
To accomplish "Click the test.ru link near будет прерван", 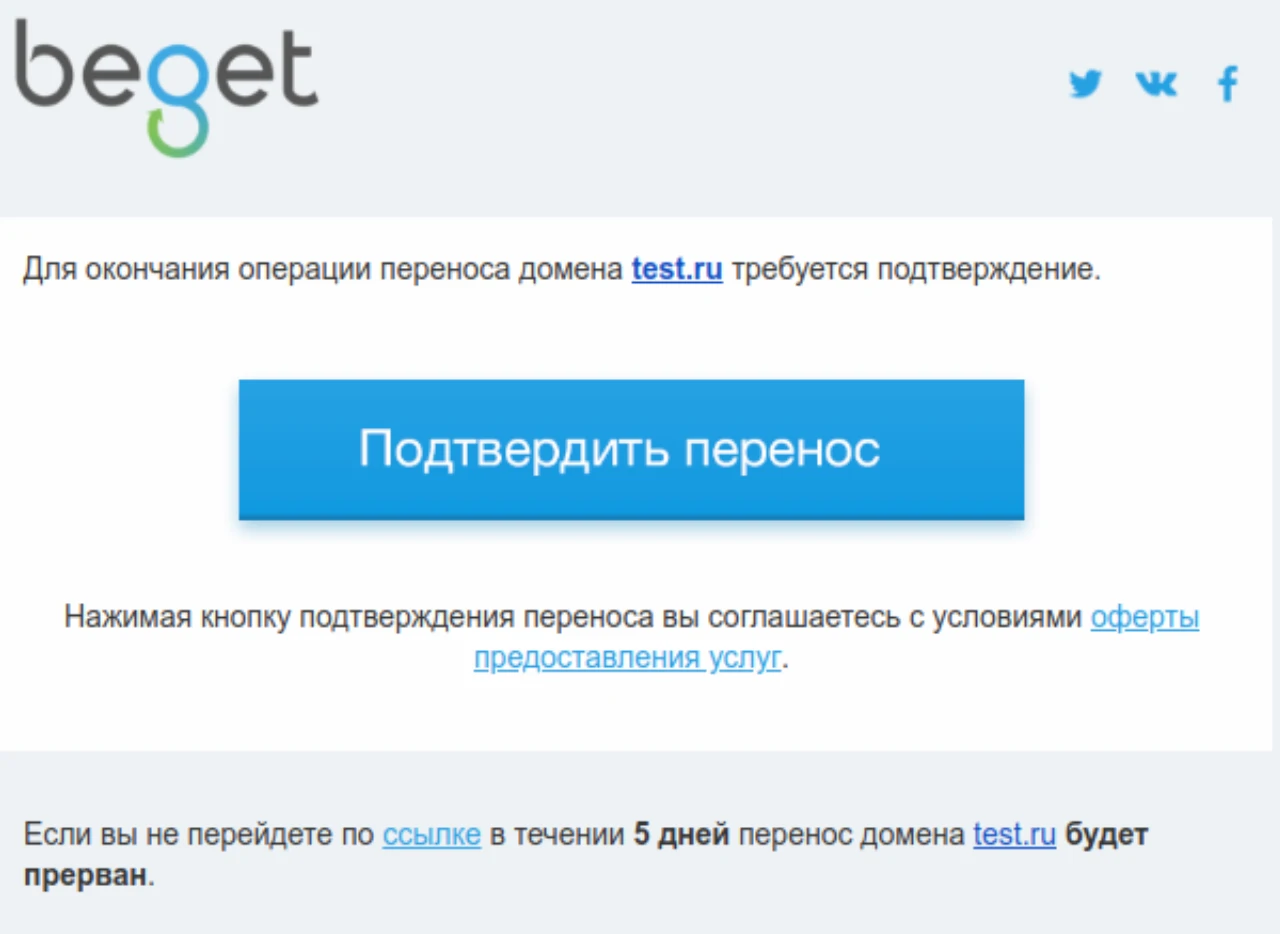I will click(x=1014, y=834).
